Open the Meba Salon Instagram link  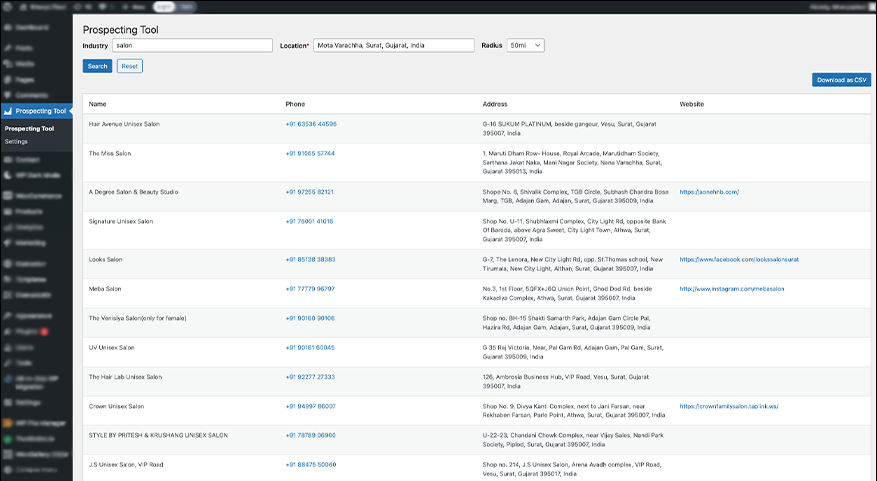click(x=732, y=289)
